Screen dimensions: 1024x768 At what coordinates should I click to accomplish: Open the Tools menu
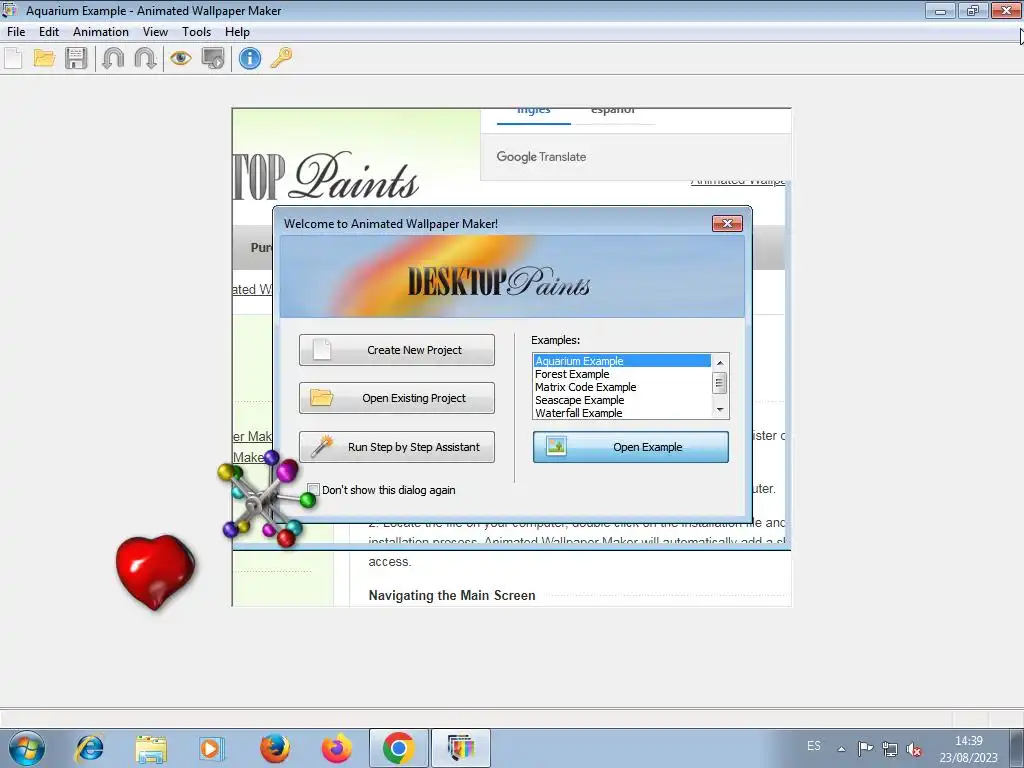coord(196,32)
